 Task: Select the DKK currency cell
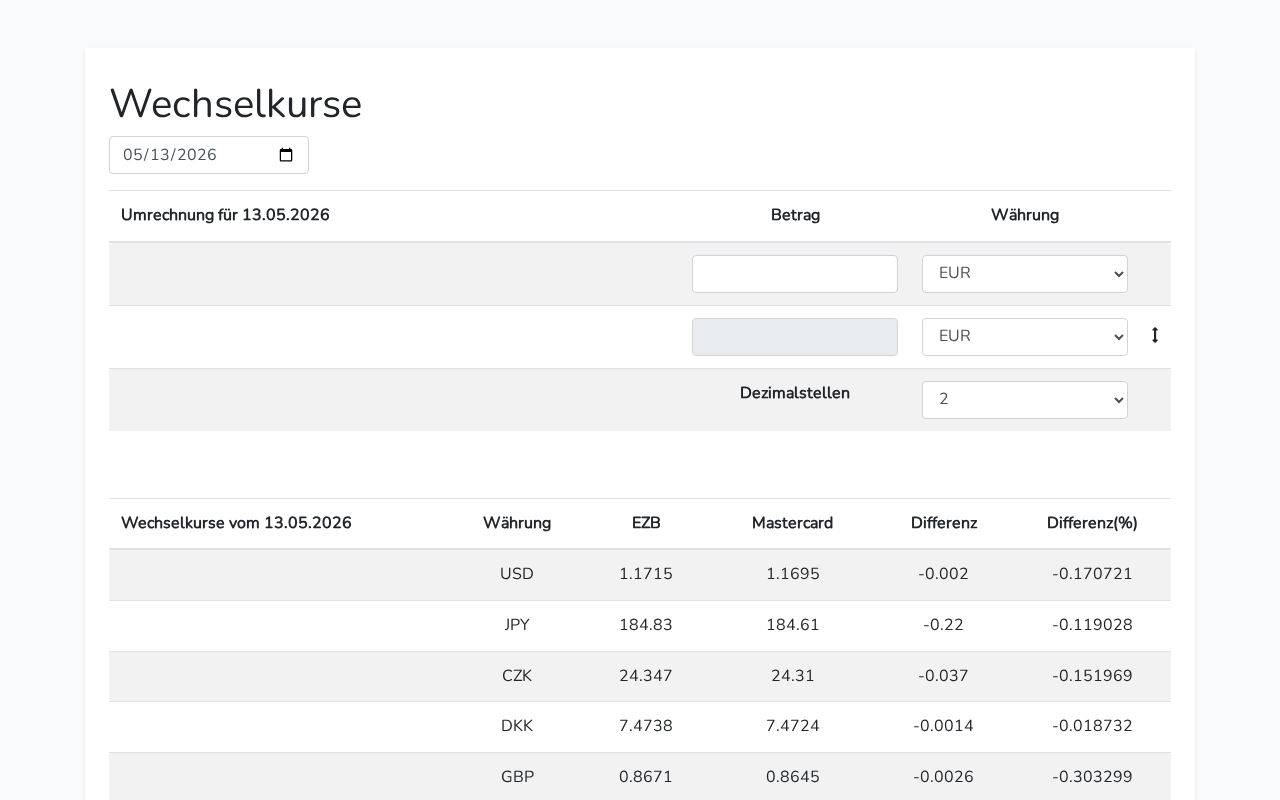coord(517,726)
